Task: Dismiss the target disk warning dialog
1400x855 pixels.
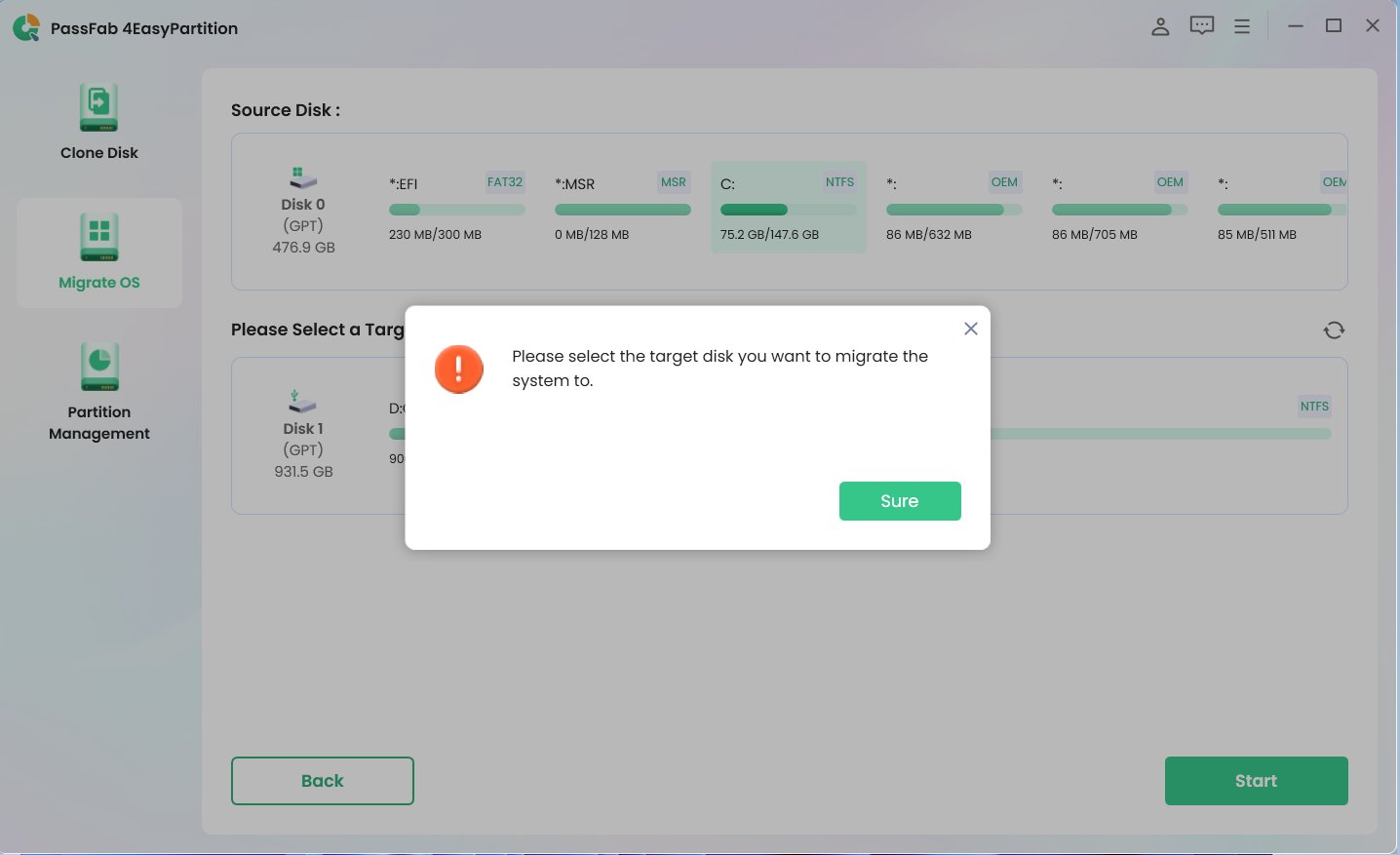Action: [970, 329]
